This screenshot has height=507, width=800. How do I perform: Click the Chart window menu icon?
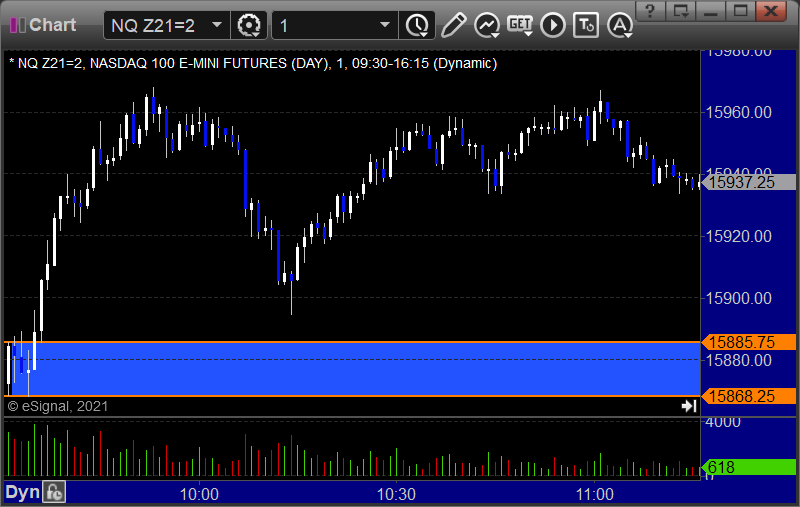17,25
